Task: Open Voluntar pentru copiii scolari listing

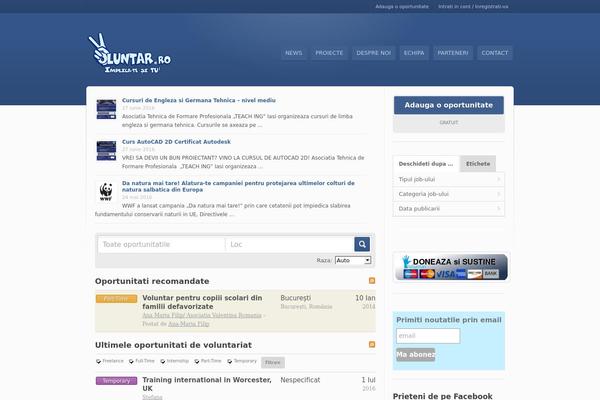Action: point(202,302)
